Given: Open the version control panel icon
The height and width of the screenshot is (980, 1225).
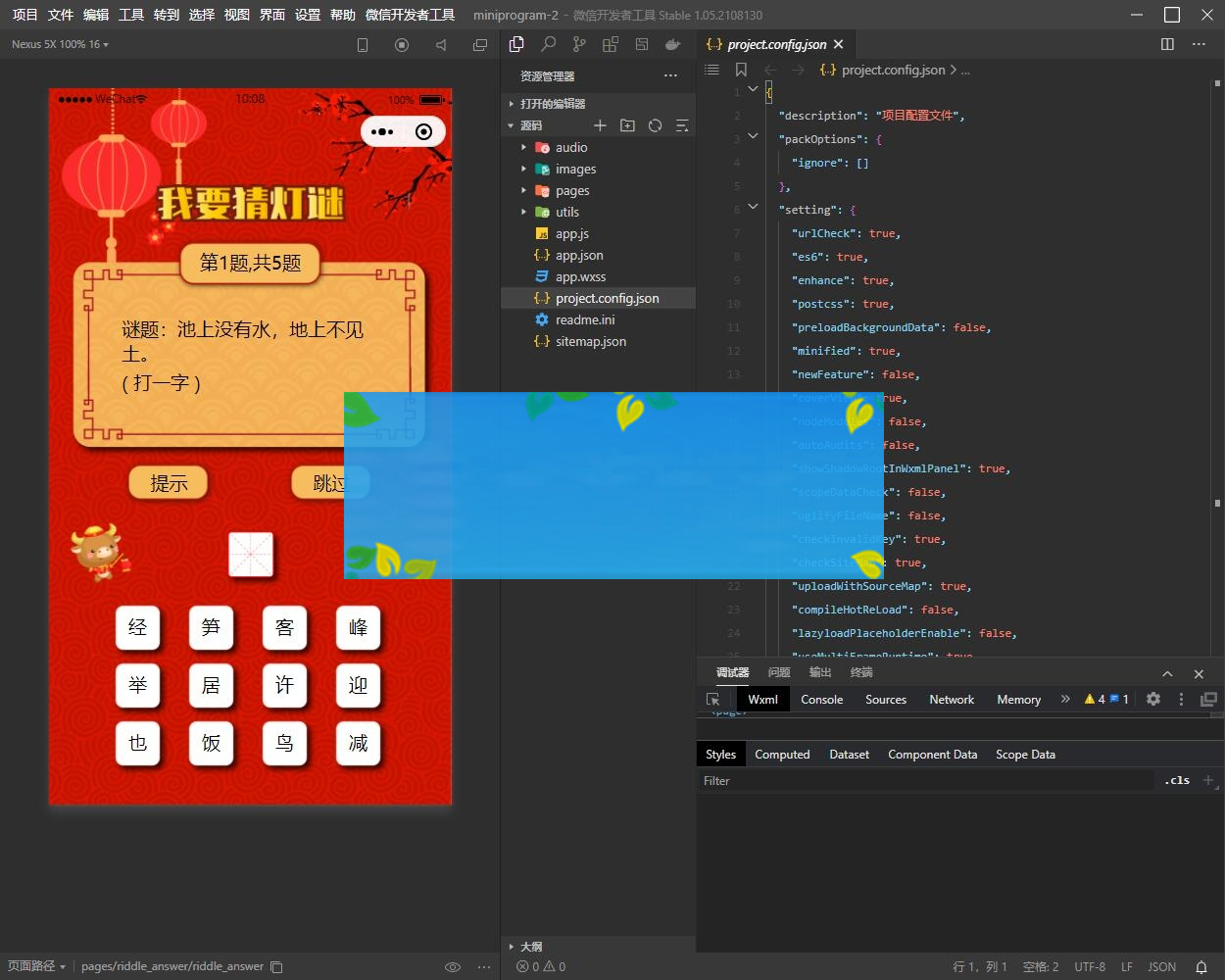Looking at the screenshot, I should (580, 44).
